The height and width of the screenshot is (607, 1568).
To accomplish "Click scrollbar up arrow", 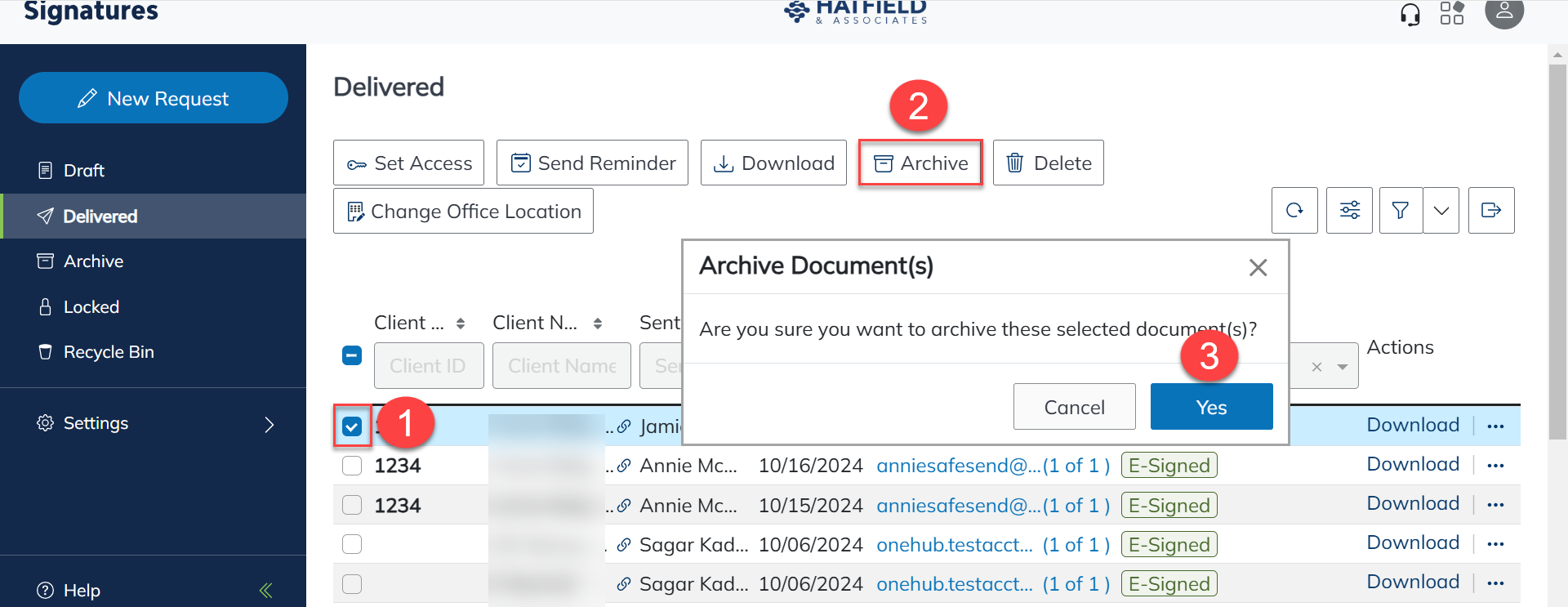I will [x=1557, y=55].
